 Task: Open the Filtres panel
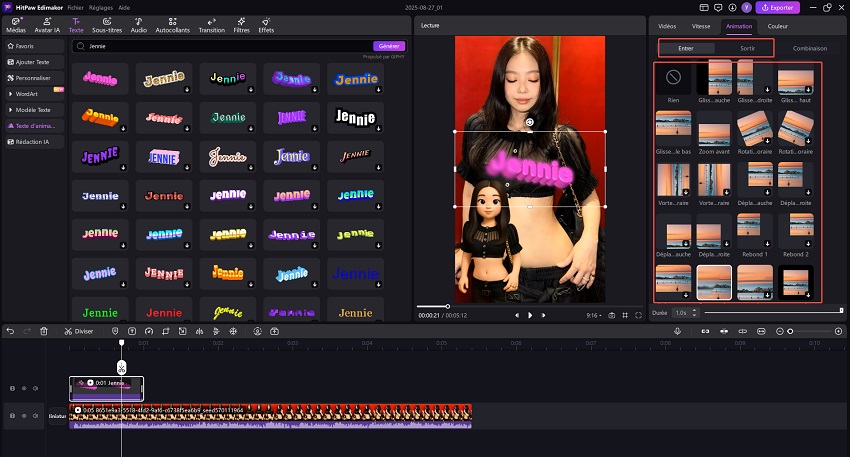point(241,25)
